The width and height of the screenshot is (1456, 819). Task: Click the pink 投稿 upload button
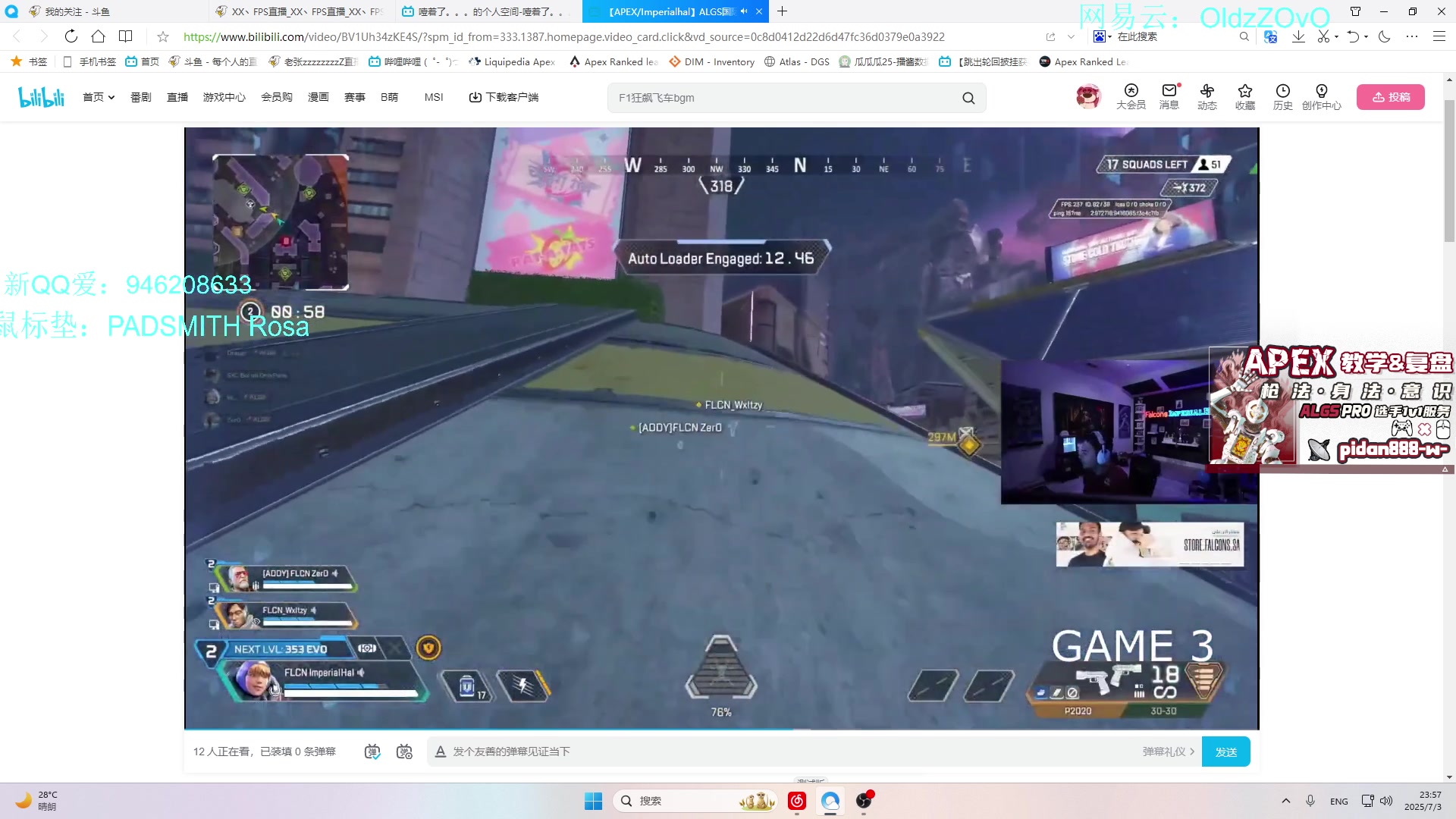point(1391,97)
